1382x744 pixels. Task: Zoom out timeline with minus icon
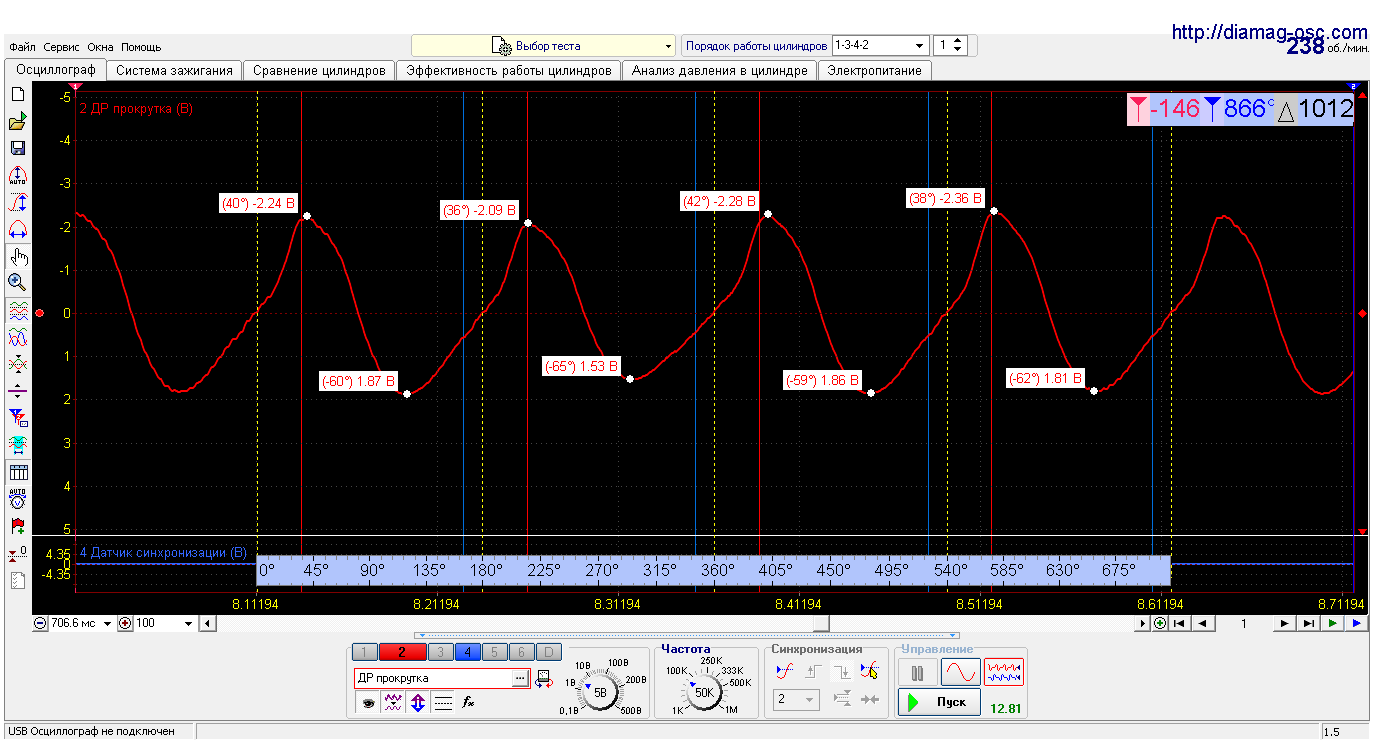click(x=40, y=623)
